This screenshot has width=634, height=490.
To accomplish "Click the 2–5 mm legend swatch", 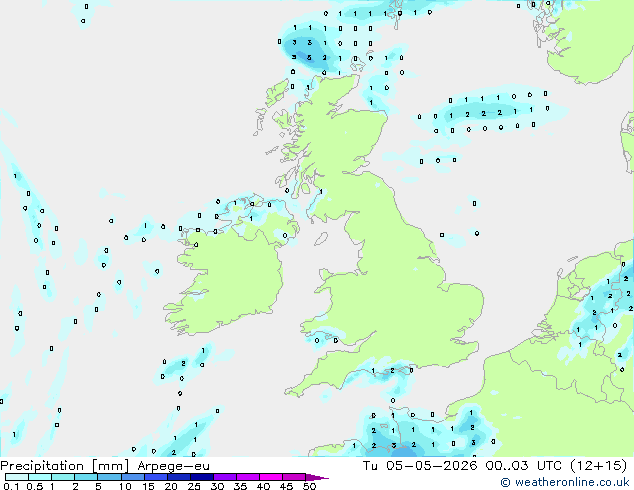I will click(x=86, y=477).
